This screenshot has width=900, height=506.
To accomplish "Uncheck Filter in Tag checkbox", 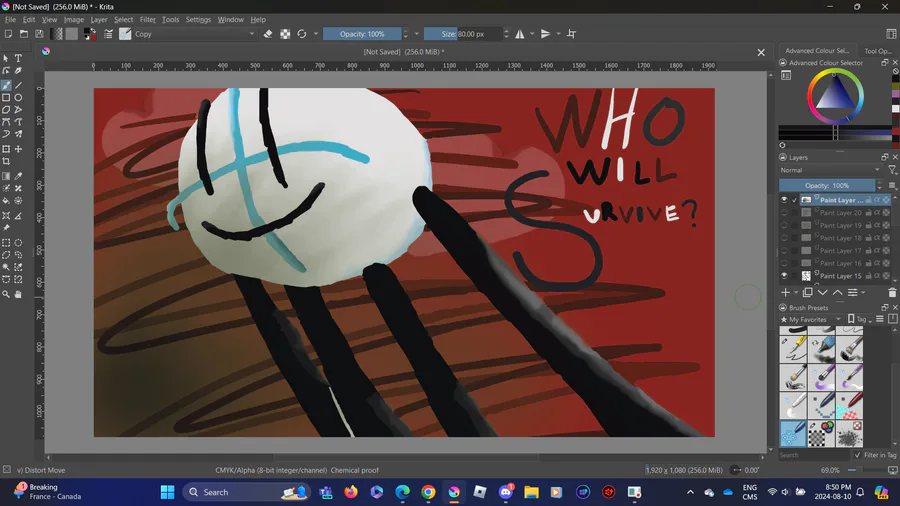I will pyautogui.click(x=858, y=455).
